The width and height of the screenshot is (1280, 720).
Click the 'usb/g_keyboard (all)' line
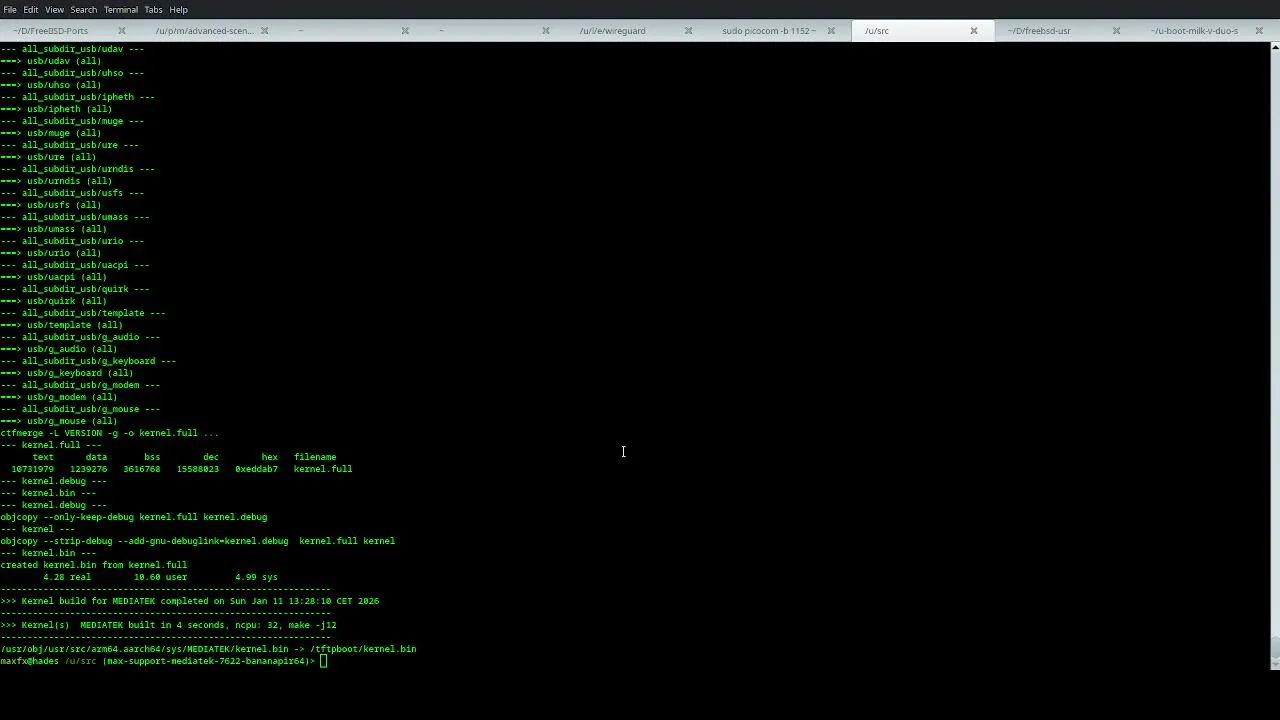[x=67, y=373]
